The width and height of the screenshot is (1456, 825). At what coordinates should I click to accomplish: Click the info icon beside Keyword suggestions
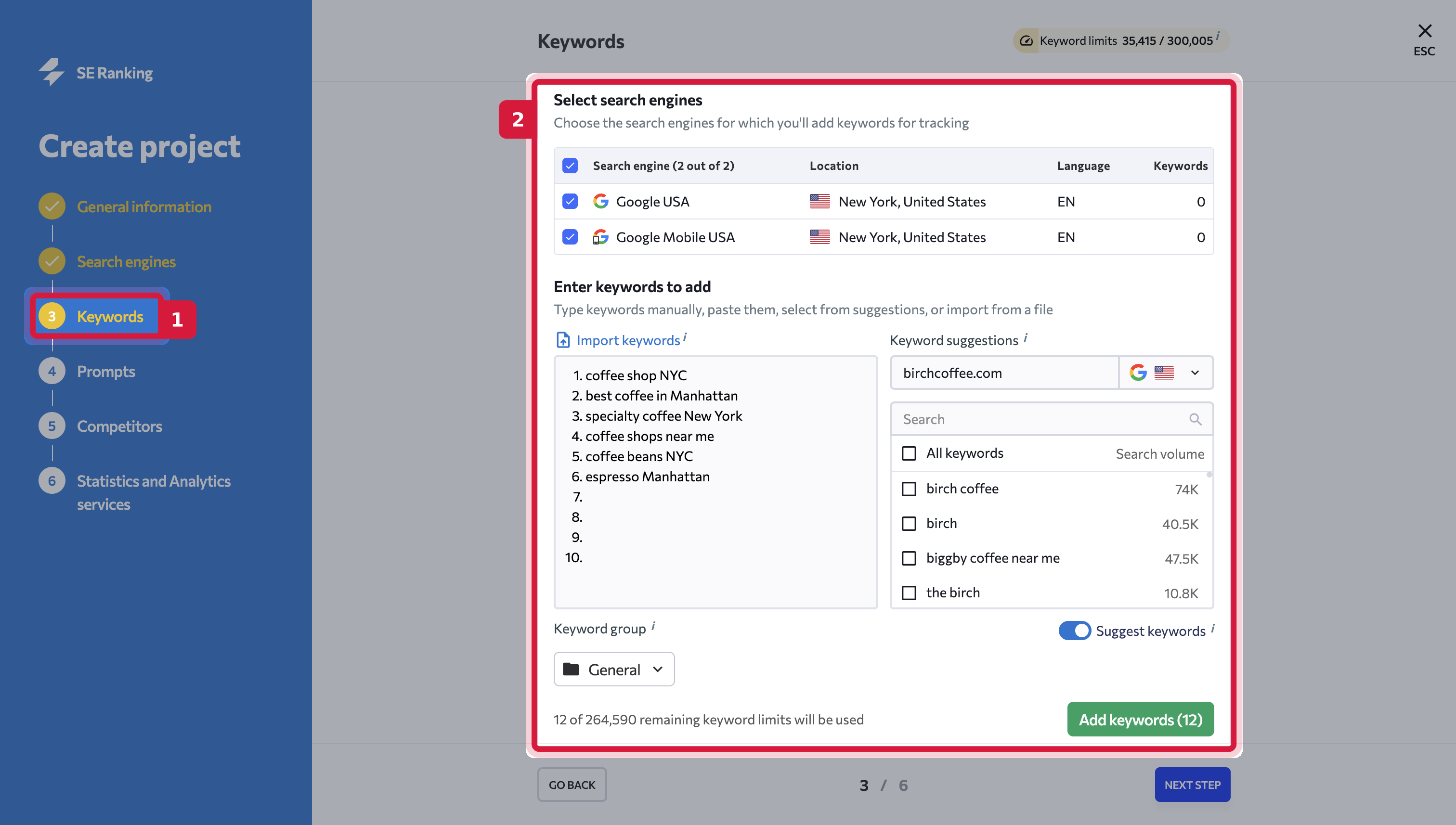1026,338
